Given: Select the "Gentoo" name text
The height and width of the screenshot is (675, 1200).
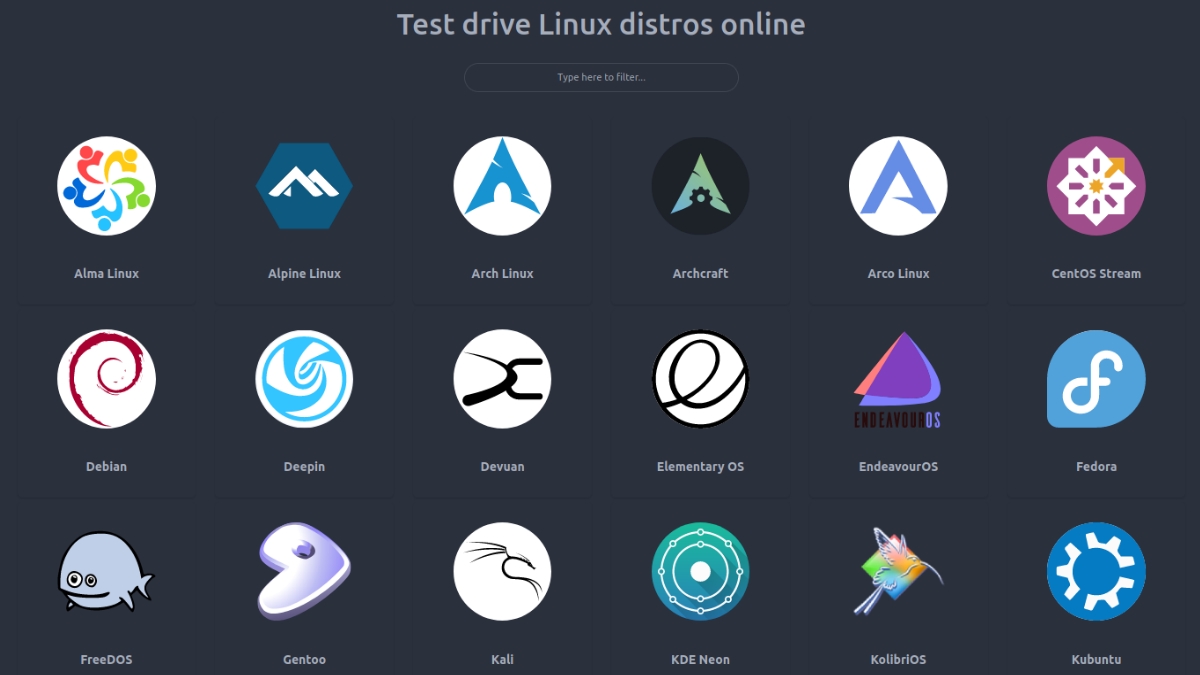Looking at the screenshot, I should pos(304,659).
